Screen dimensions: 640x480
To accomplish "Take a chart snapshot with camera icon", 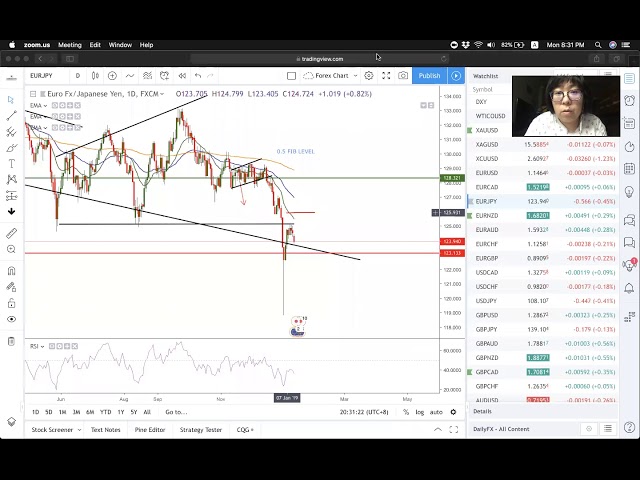I will 403,76.
